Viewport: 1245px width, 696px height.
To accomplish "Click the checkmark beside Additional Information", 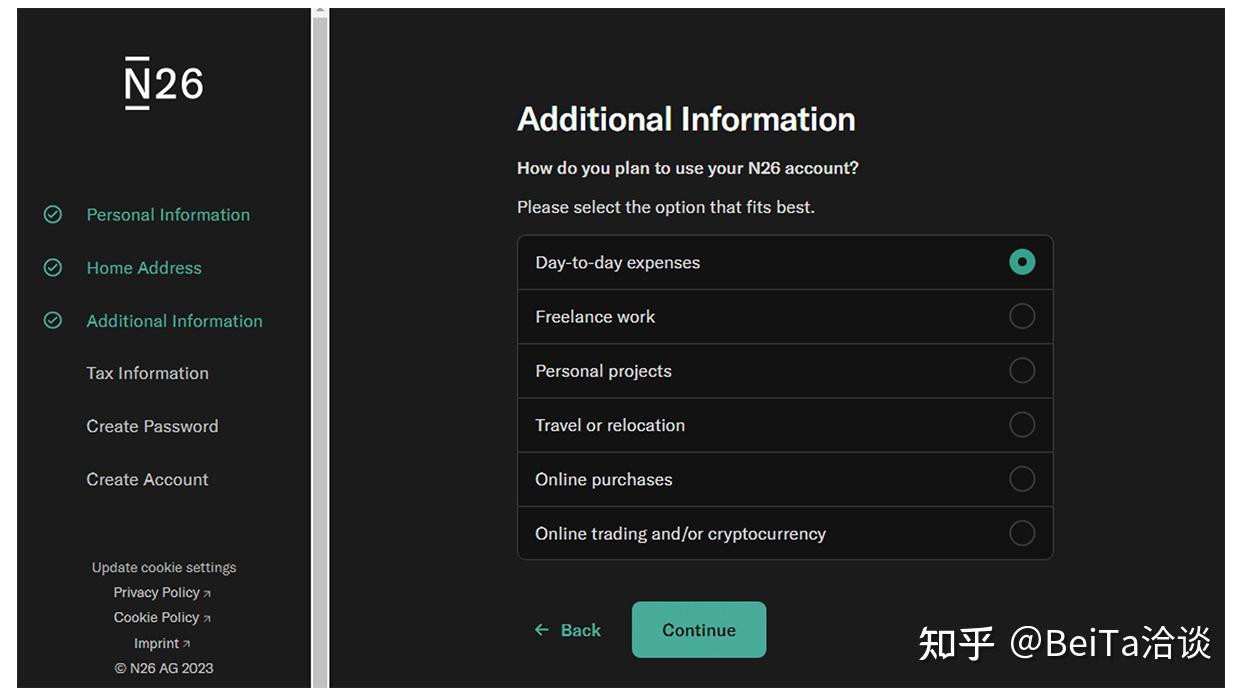I will 53,320.
